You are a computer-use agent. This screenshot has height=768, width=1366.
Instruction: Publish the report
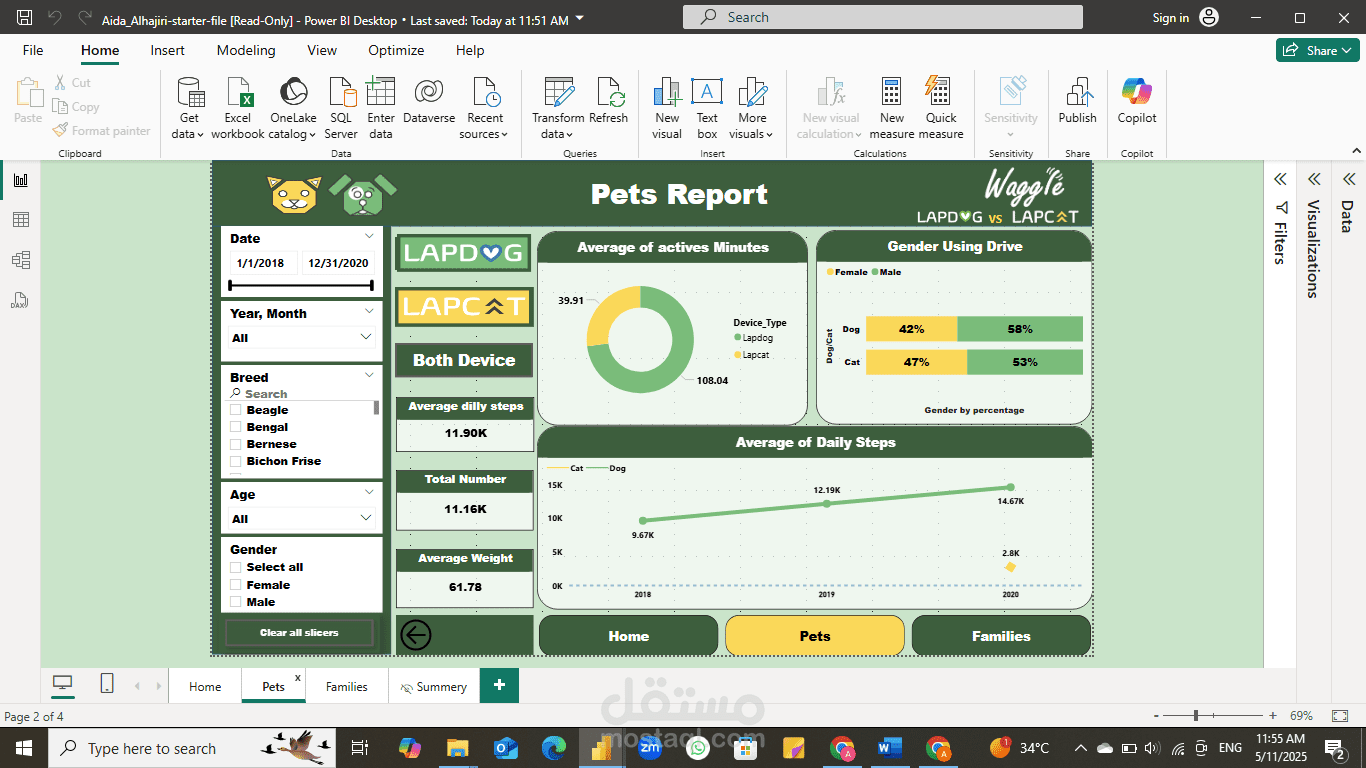[1078, 100]
